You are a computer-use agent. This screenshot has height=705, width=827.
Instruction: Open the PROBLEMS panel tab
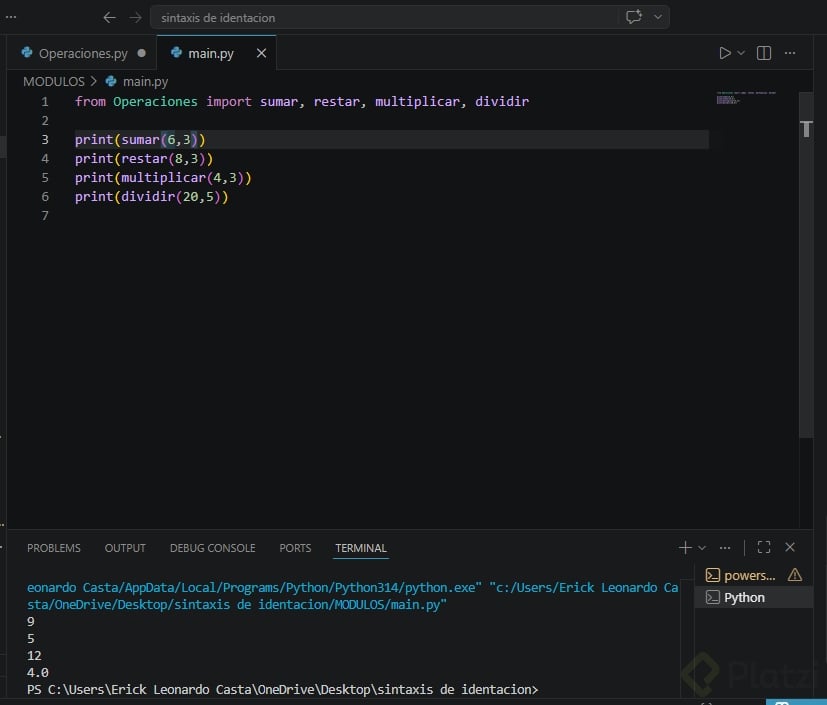coord(54,548)
